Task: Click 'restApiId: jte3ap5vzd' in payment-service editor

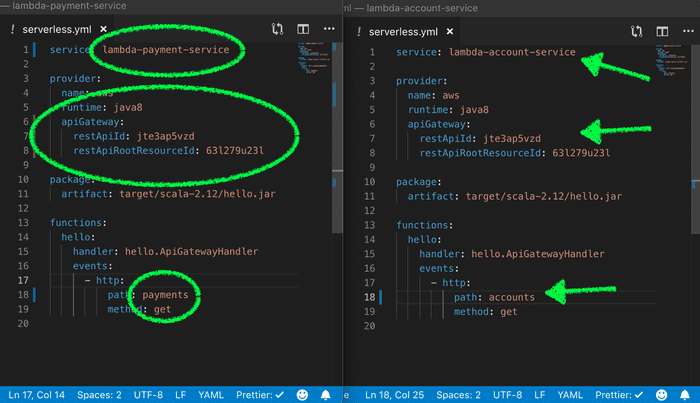Action: [133, 136]
